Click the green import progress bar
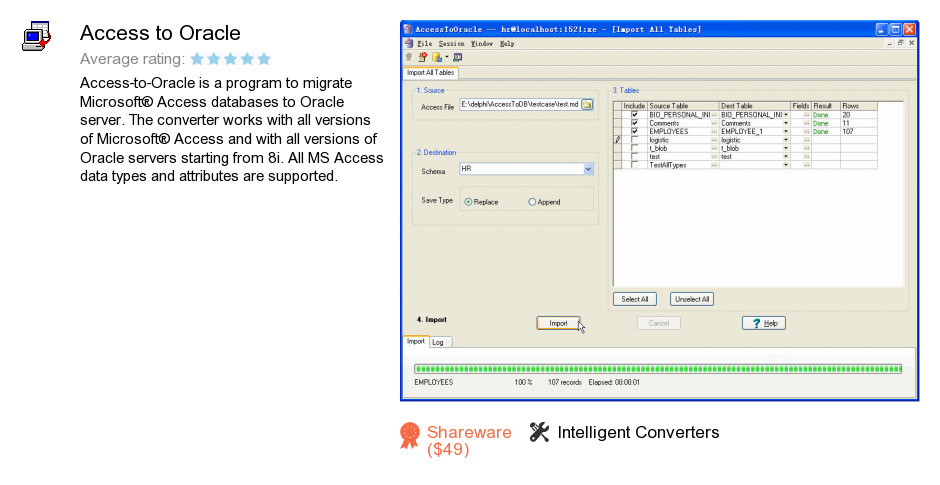Image resolution: width=940 pixels, height=485 pixels. pyautogui.click(x=658, y=369)
